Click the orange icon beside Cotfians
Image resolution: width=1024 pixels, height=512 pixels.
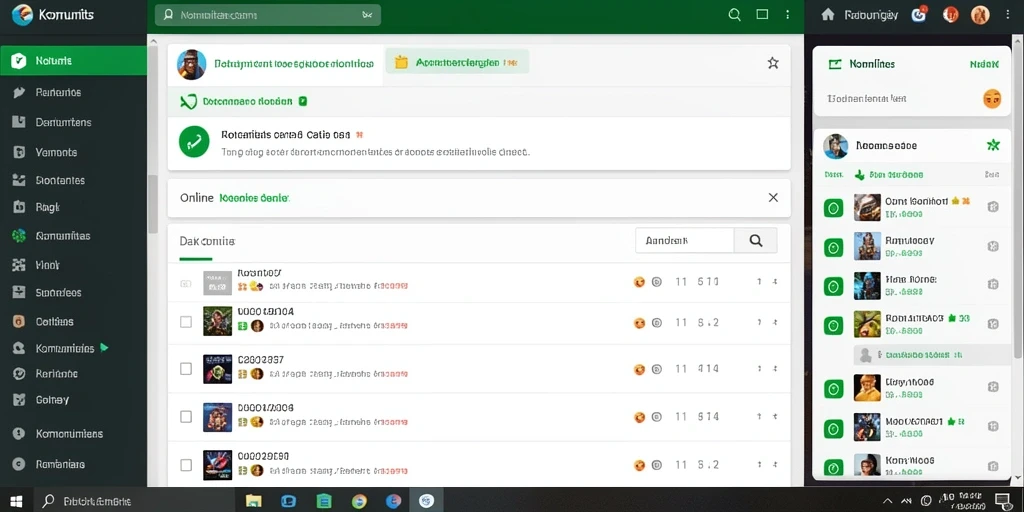point(19,321)
